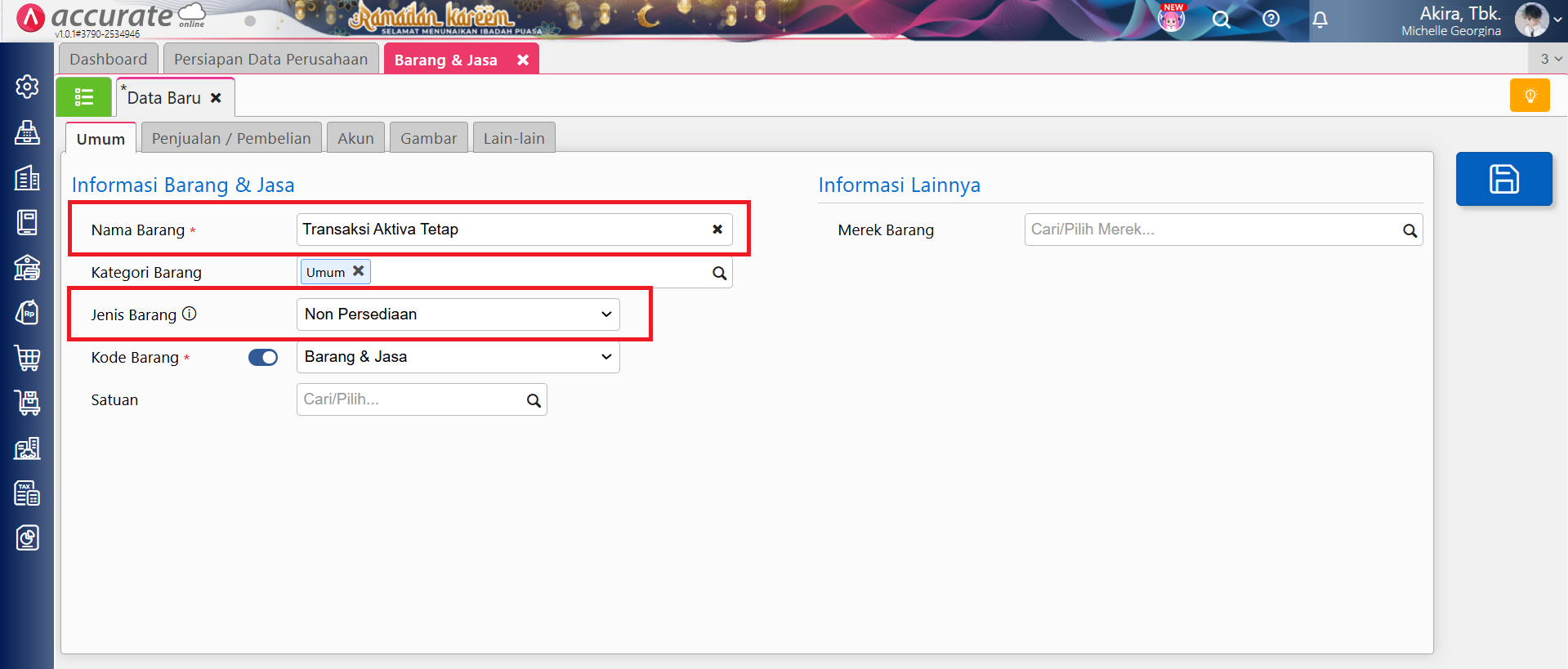Go to the Dashboard tab
The height and width of the screenshot is (669, 1568).
pos(108,59)
